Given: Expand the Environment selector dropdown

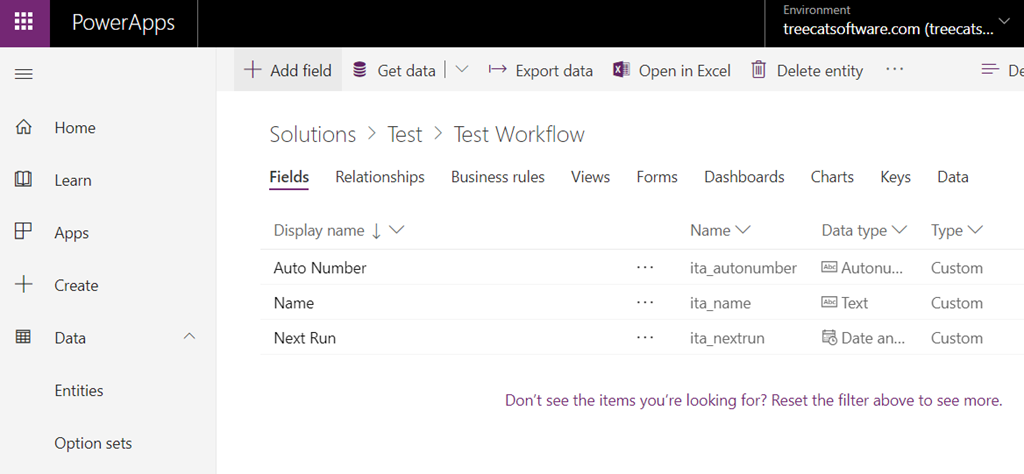Looking at the screenshot, I should (1004, 21).
